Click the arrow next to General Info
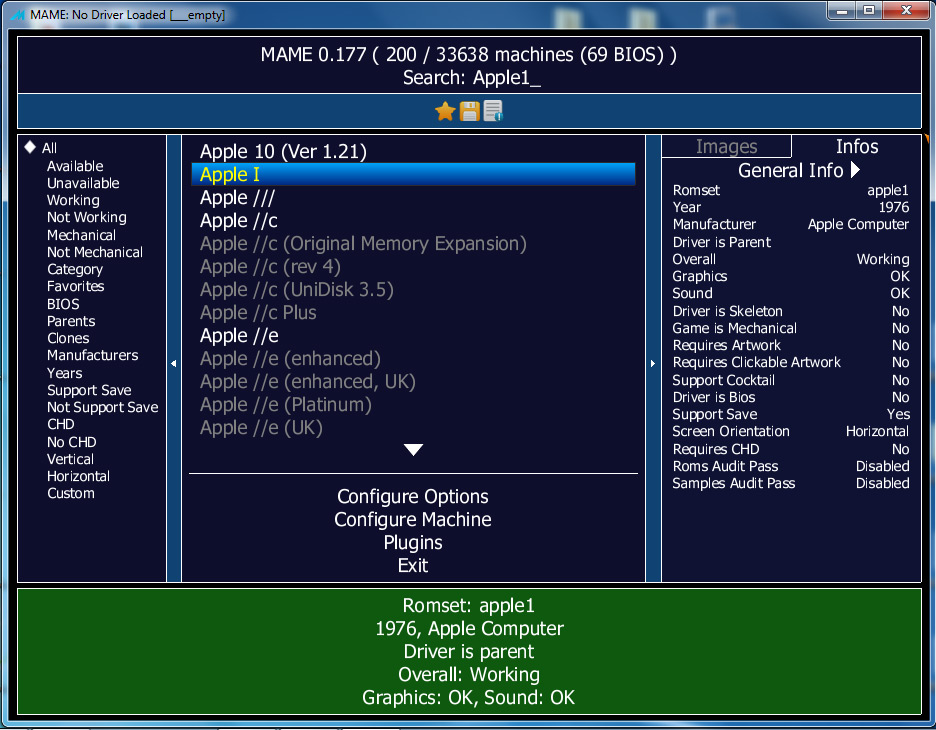 click(855, 170)
